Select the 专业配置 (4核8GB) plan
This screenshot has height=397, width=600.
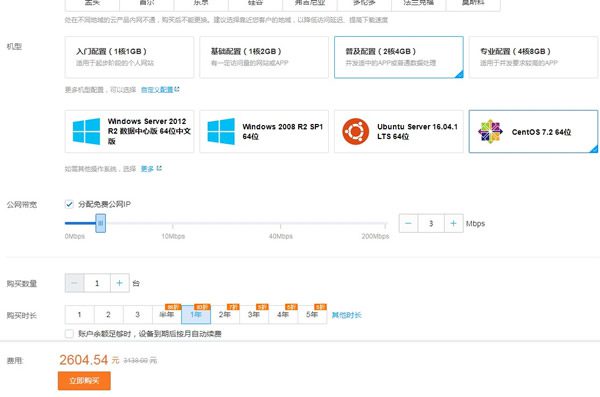tap(533, 57)
